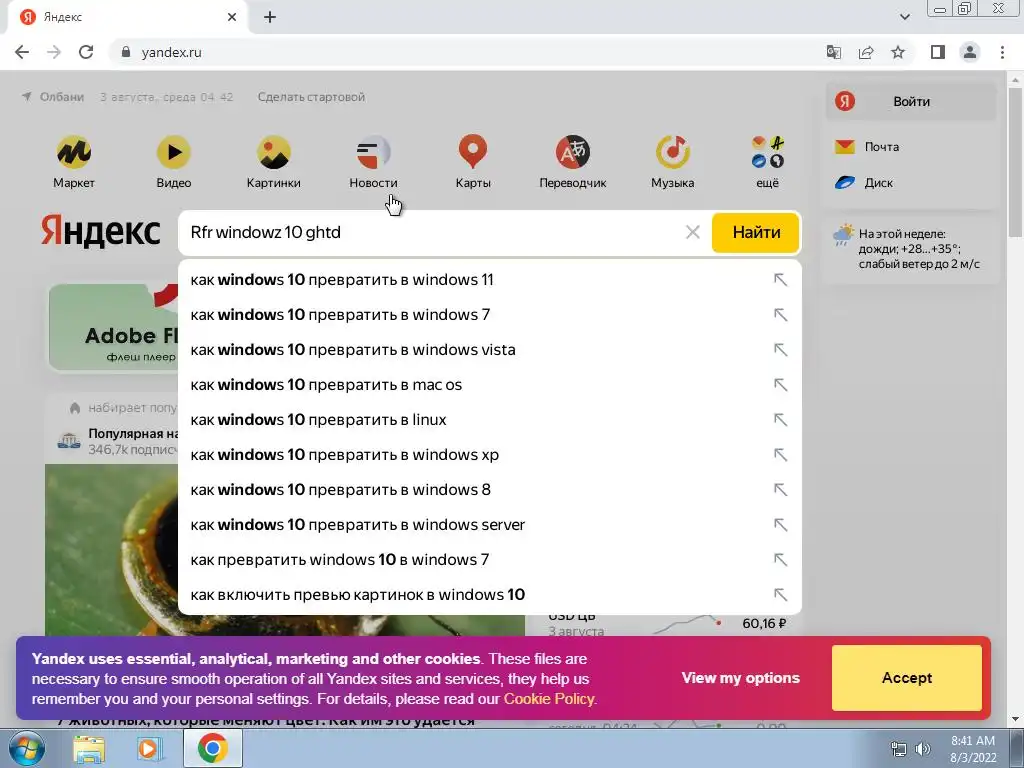Select suggestion 'как превратить windows 10 в windows 7'
The image size is (1024, 768).
[x=490, y=560]
